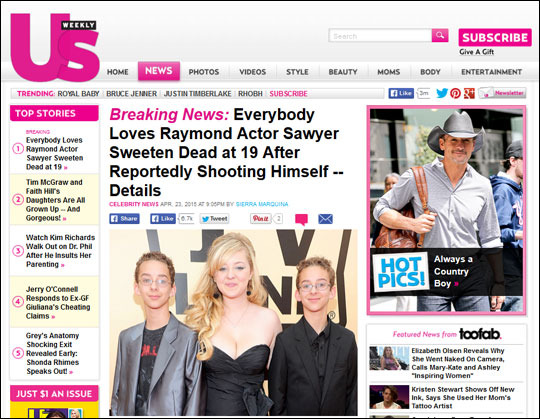Email the article using the envelope icon

tap(325, 219)
